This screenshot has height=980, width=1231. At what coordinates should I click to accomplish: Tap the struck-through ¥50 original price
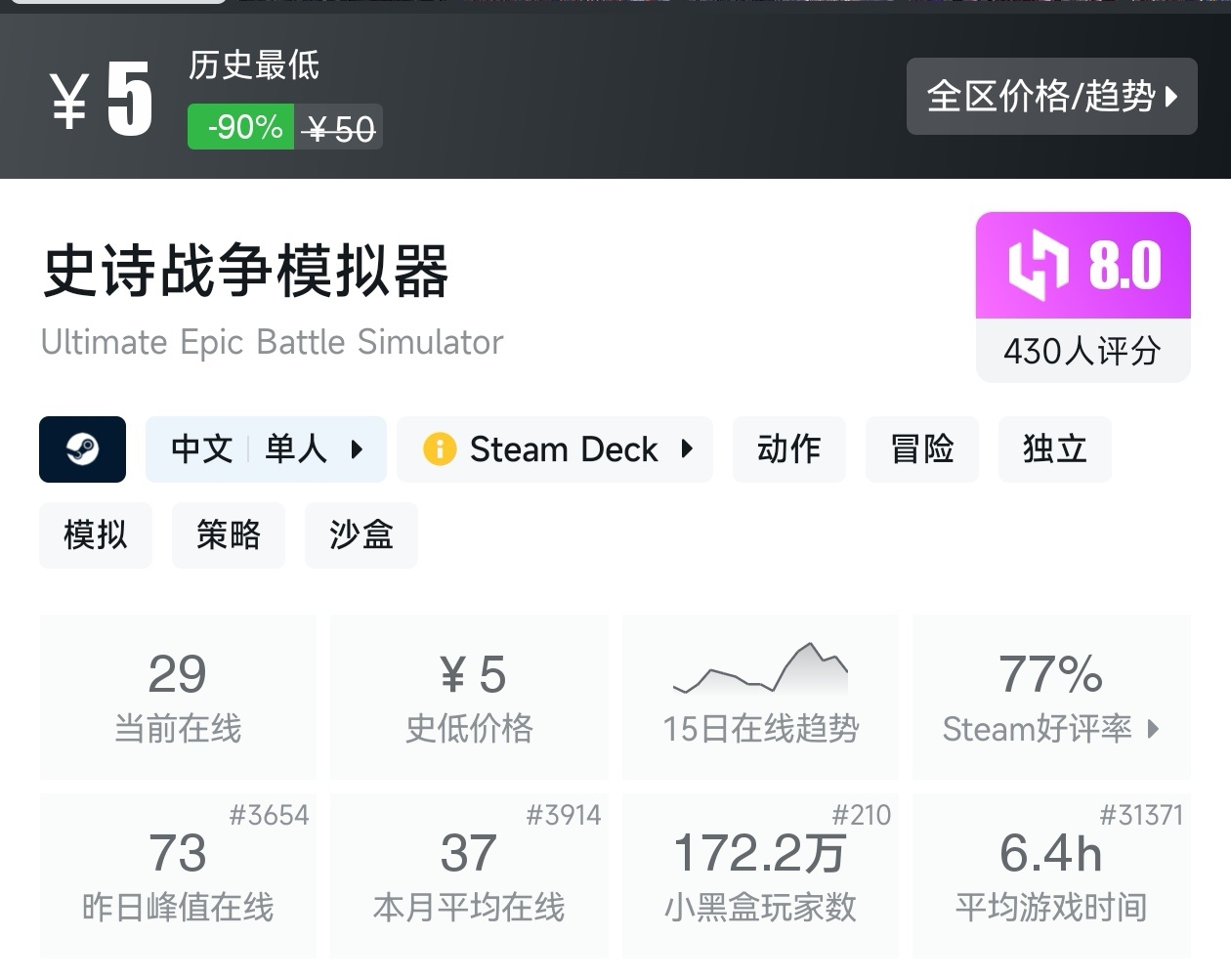tap(339, 128)
